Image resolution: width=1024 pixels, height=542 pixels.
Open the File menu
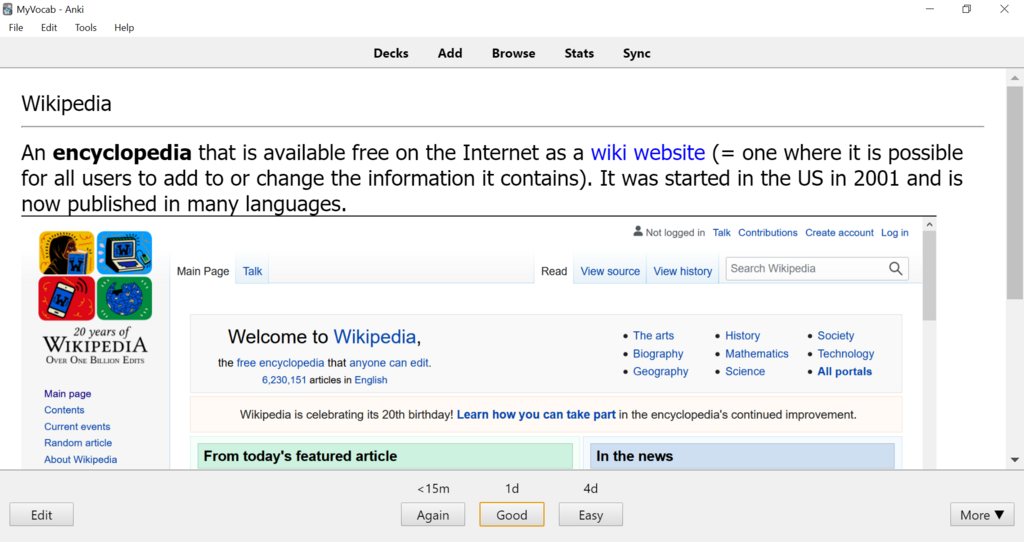pos(16,27)
